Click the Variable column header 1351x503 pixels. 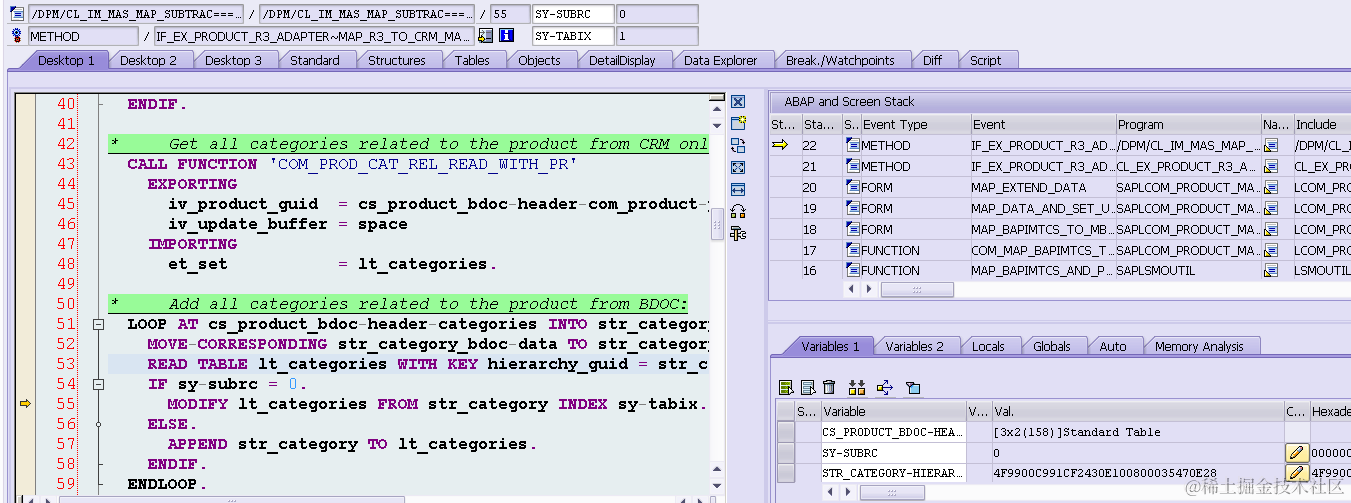click(893, 411)
